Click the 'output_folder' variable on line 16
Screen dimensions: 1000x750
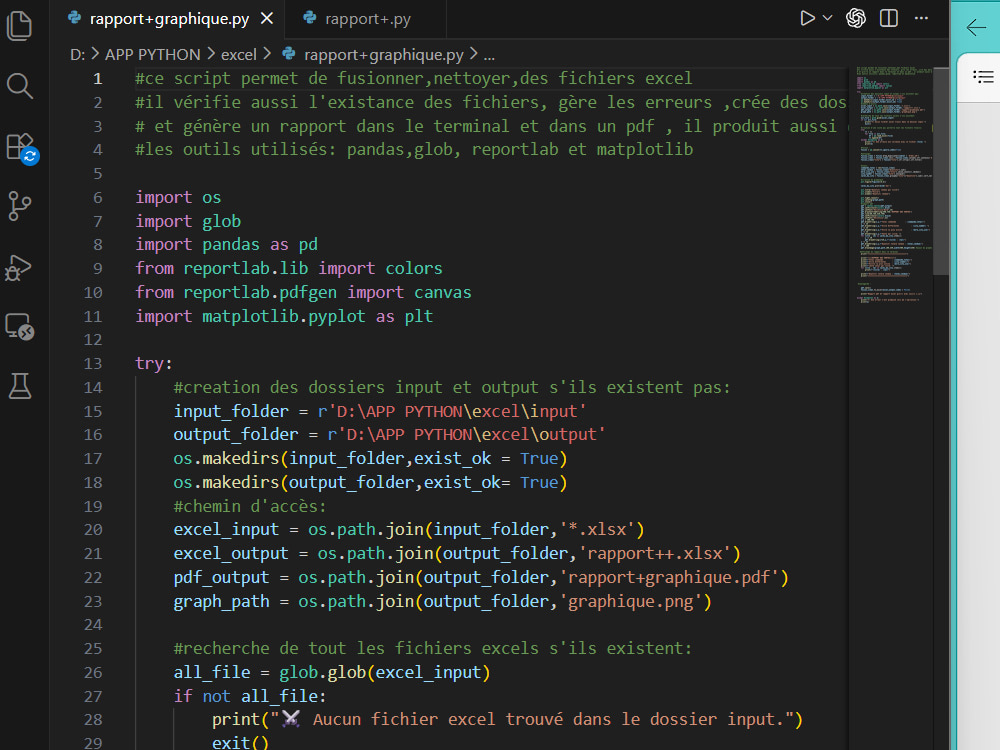[236, 435]
